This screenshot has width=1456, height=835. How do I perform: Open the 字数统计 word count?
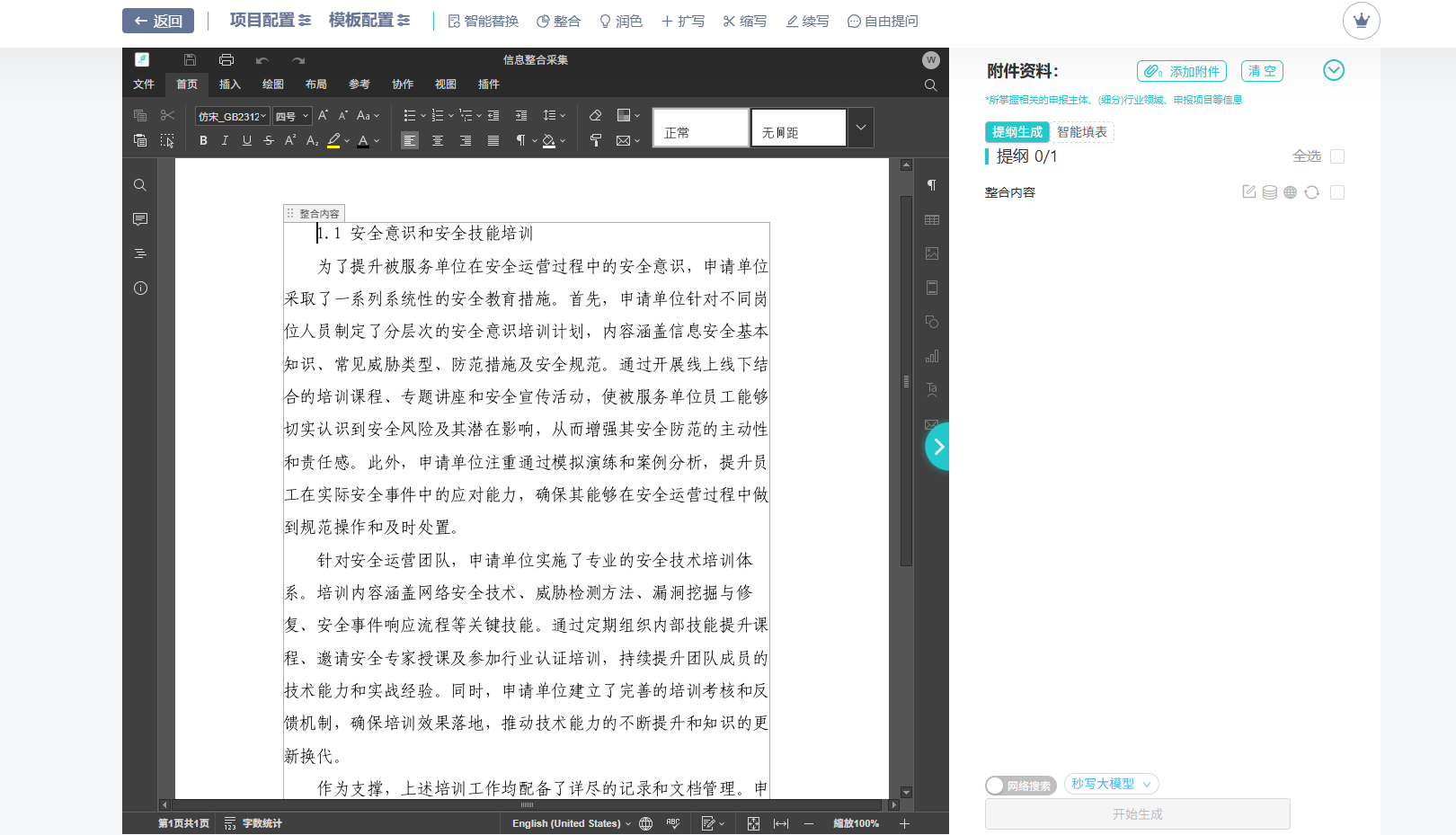coord(261,822)
